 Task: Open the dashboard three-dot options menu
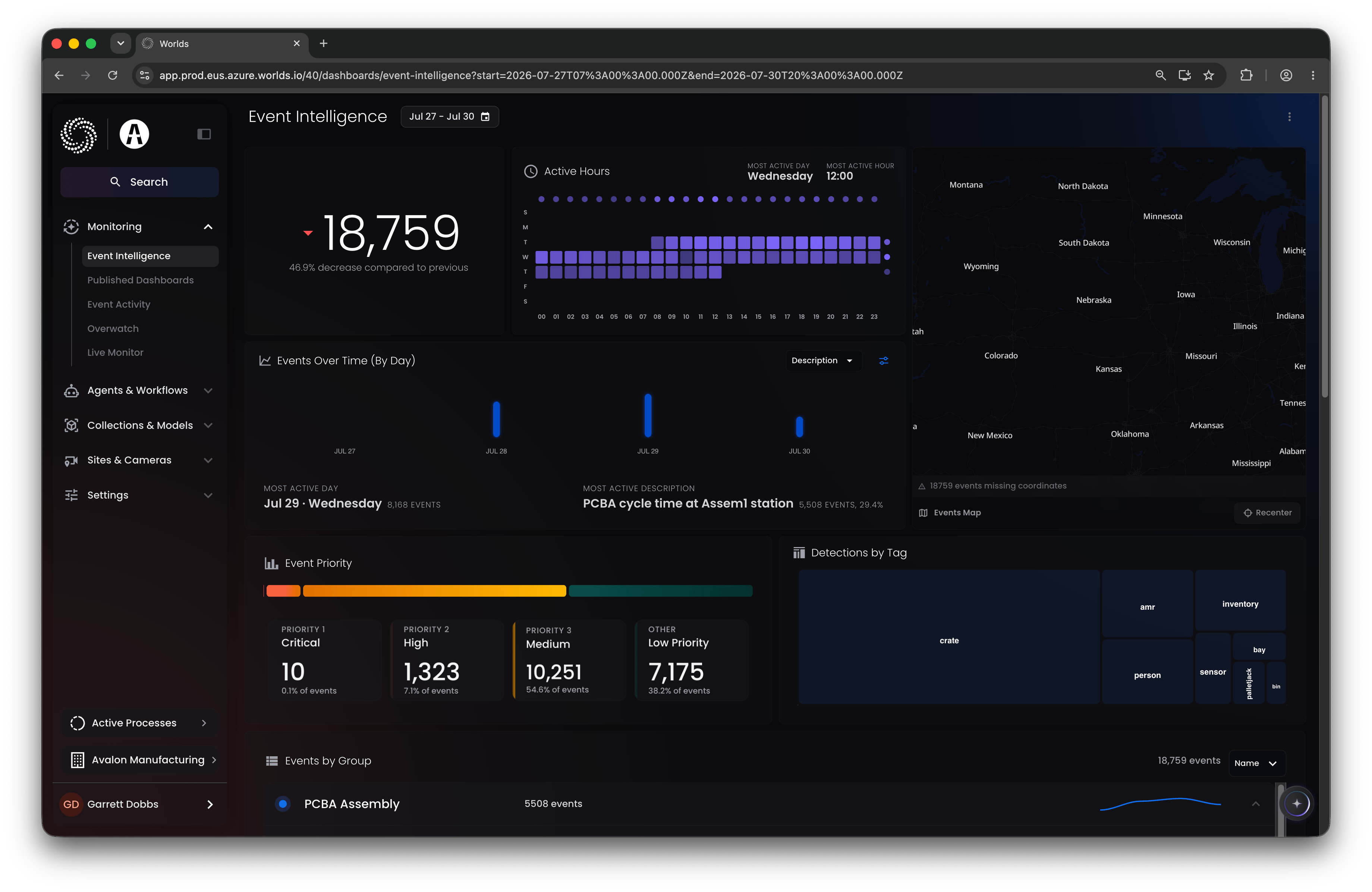click(1290, 117)
